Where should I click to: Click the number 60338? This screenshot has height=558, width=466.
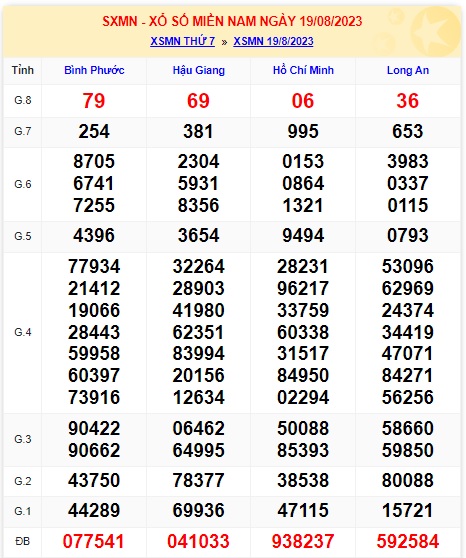303,332
